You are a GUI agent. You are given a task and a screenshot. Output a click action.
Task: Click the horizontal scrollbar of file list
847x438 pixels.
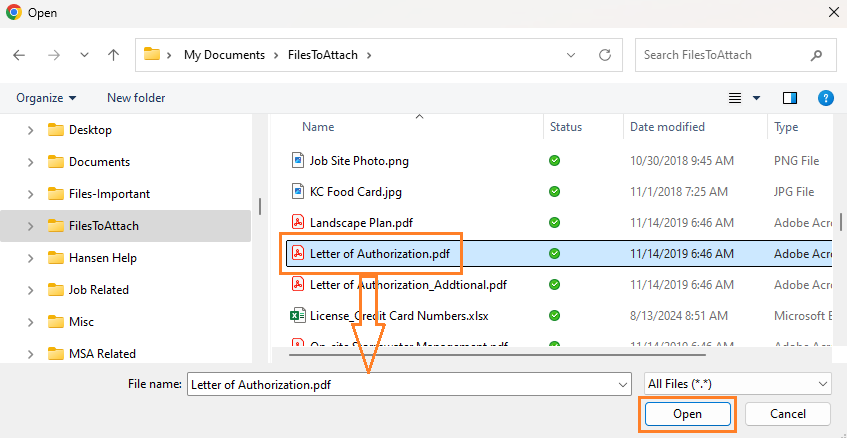tap(496, 351)
